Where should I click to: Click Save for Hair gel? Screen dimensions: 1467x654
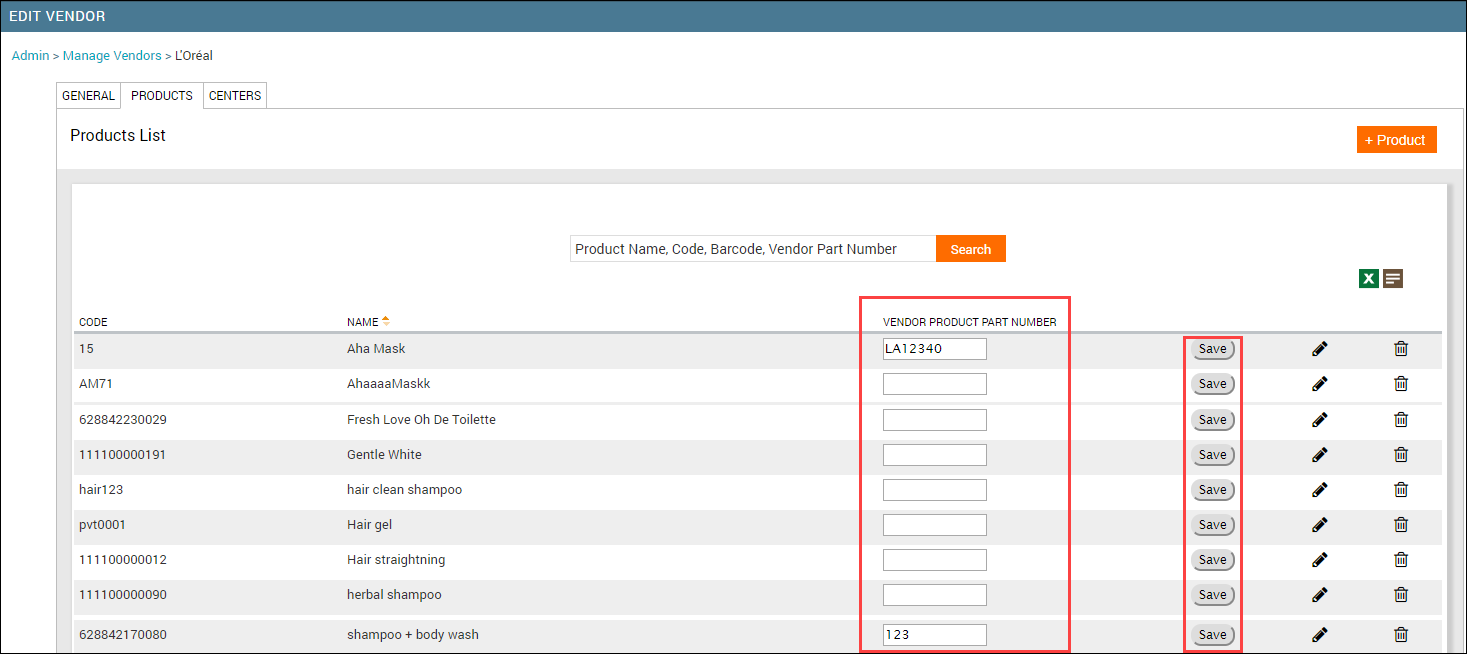click(1212, 524)
